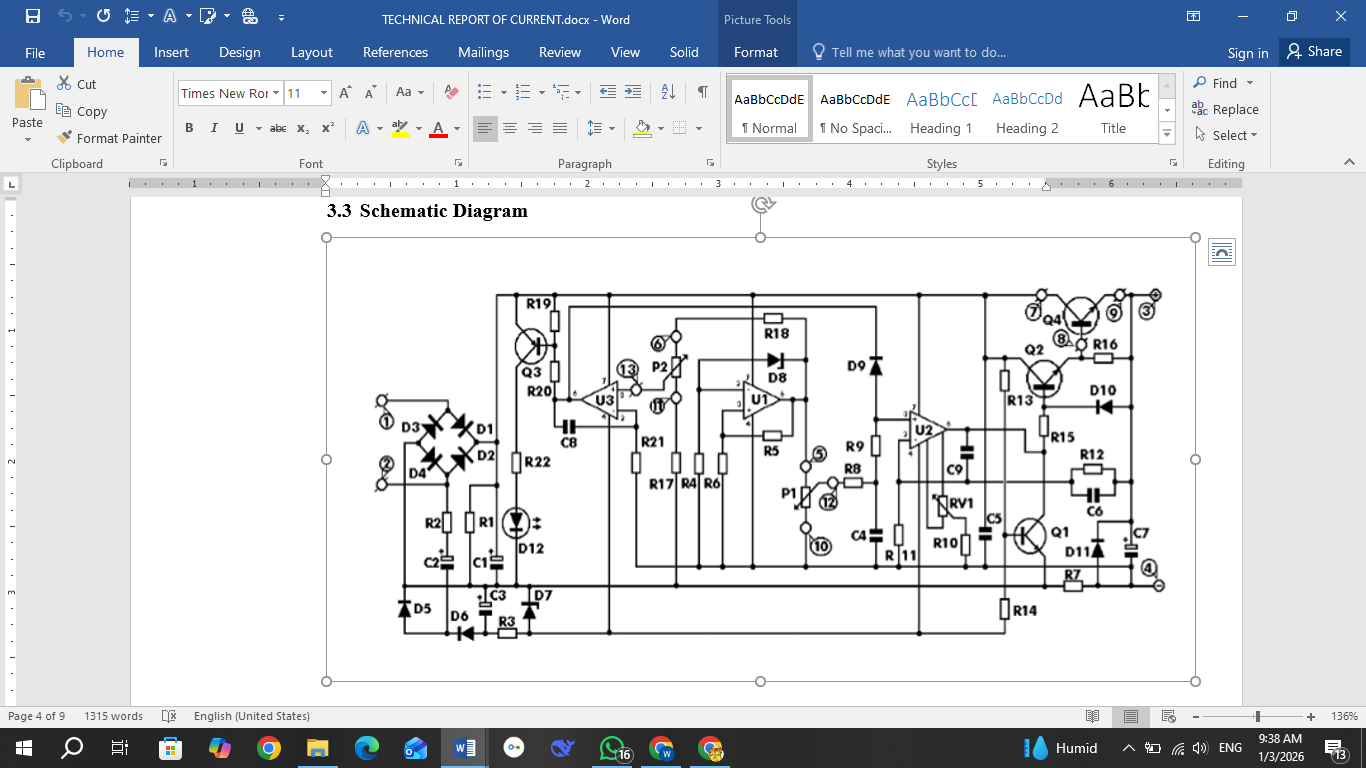Toggle Subscript formatting
1366x768 pixels.
[303, 128]
